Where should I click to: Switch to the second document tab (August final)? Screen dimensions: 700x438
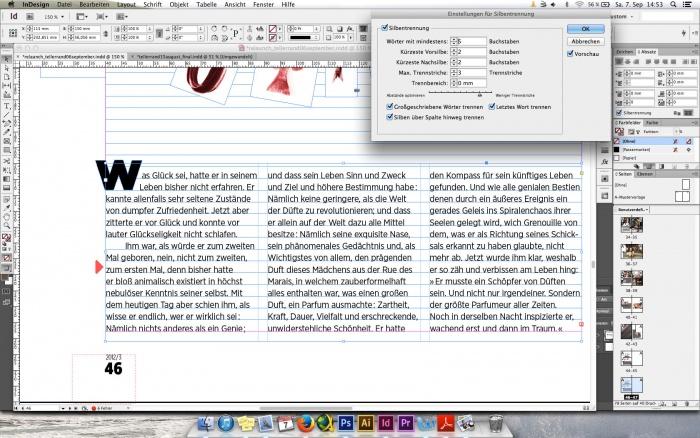click(194, 57)
